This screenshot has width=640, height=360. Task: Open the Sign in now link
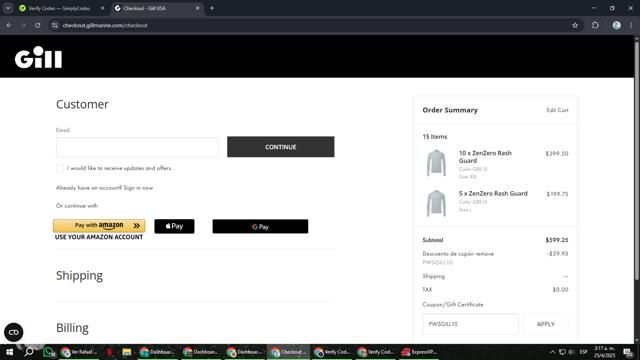(138, 188)
